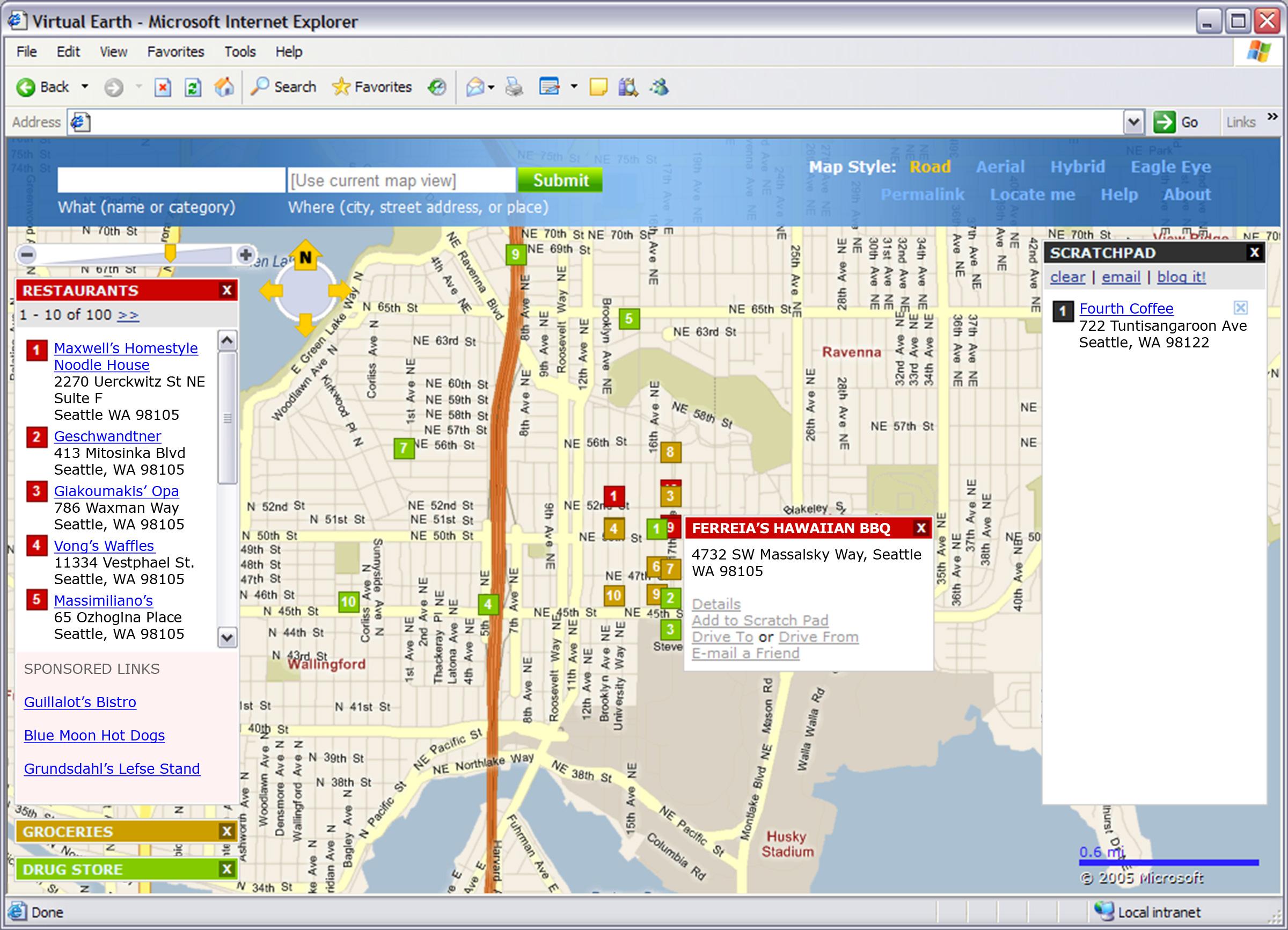The height and width of the screenshot is (930, 1288).
Task: Pan the map east with right arrow
Action: pos(340,290)
